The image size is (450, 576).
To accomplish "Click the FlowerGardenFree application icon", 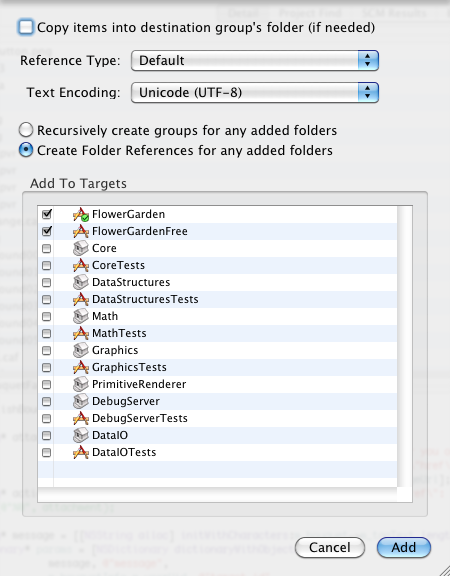I will [x=81, y=231].
